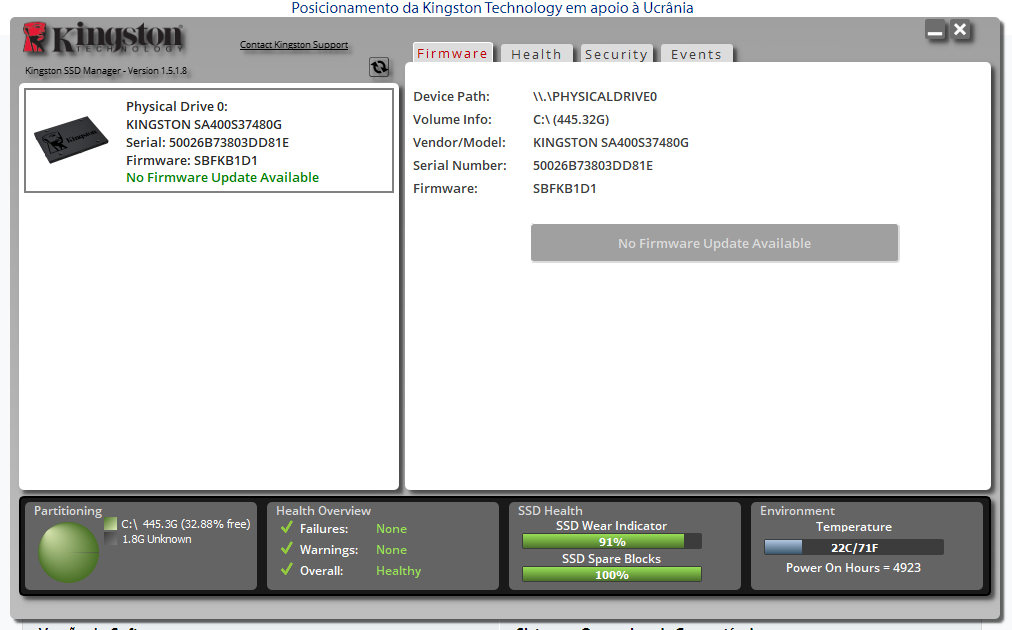This screenshot has height=630, width=1012.
Task: Click the Kingston SSD Manager version 1.5.1.8 text
Action: (x=106, y=70)
